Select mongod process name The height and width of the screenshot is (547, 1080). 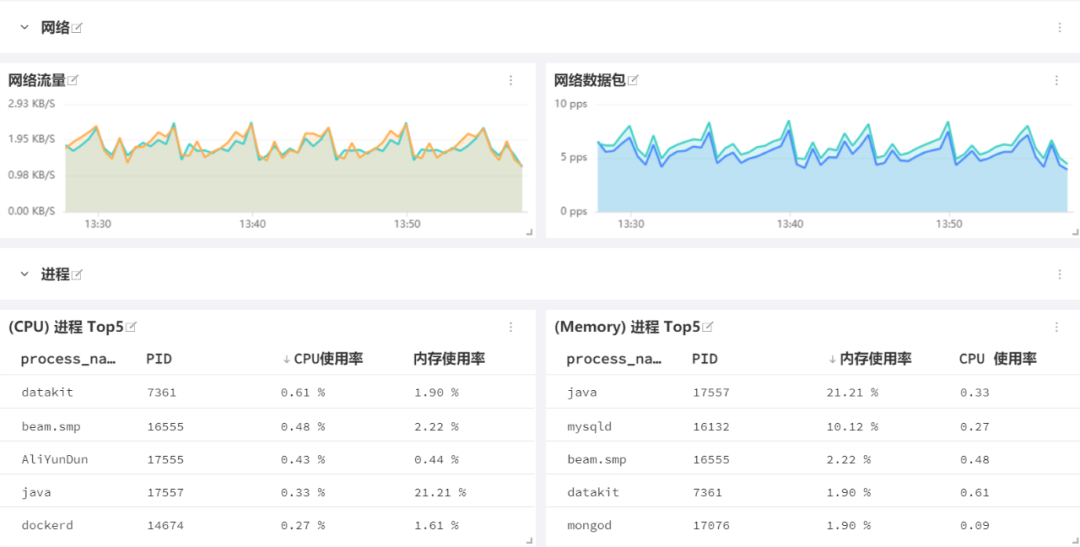pyautogui.click(x=589, y=525)
